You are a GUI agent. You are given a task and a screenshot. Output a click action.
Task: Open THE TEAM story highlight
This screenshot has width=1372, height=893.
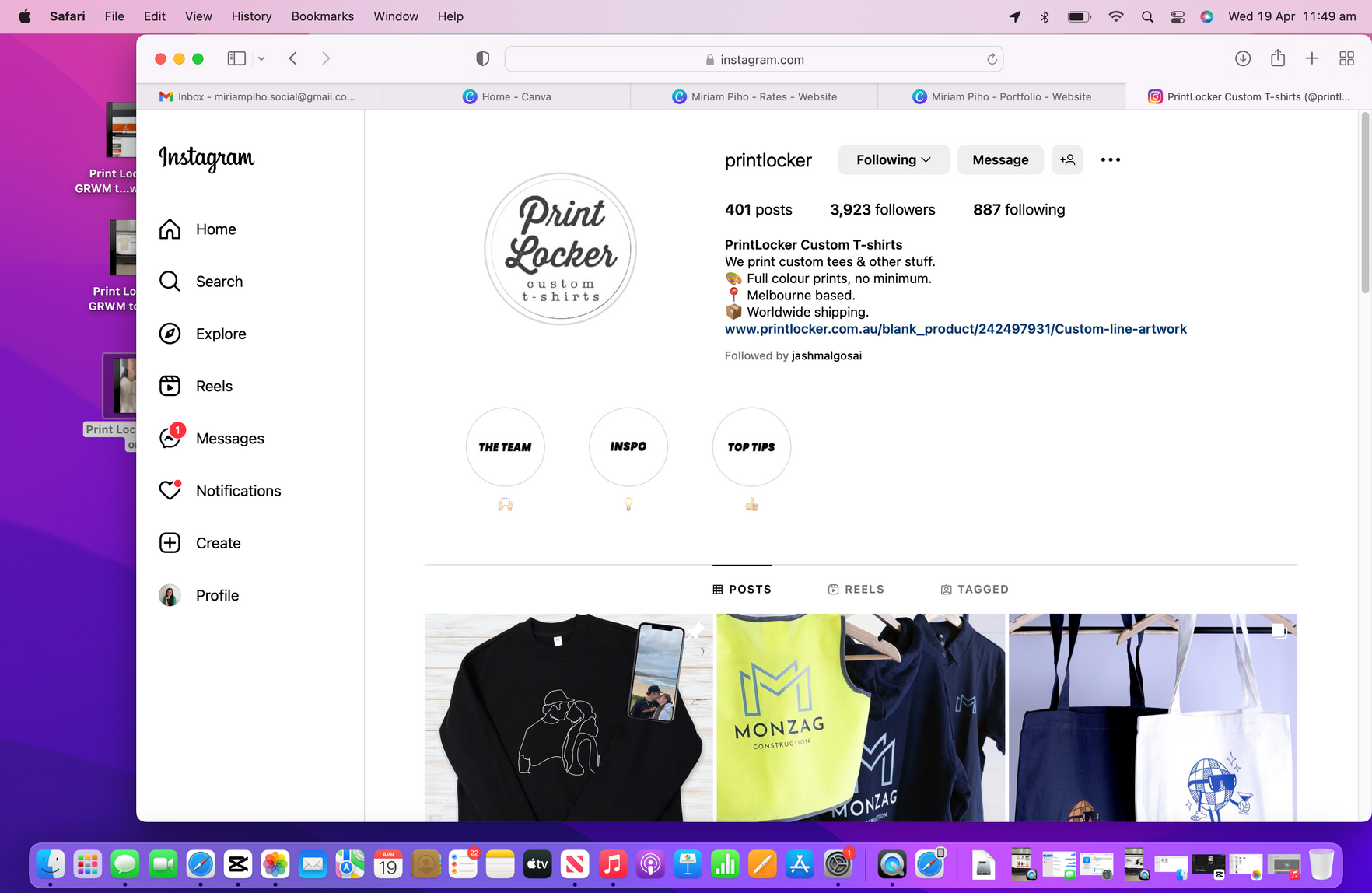coord(505,447)
